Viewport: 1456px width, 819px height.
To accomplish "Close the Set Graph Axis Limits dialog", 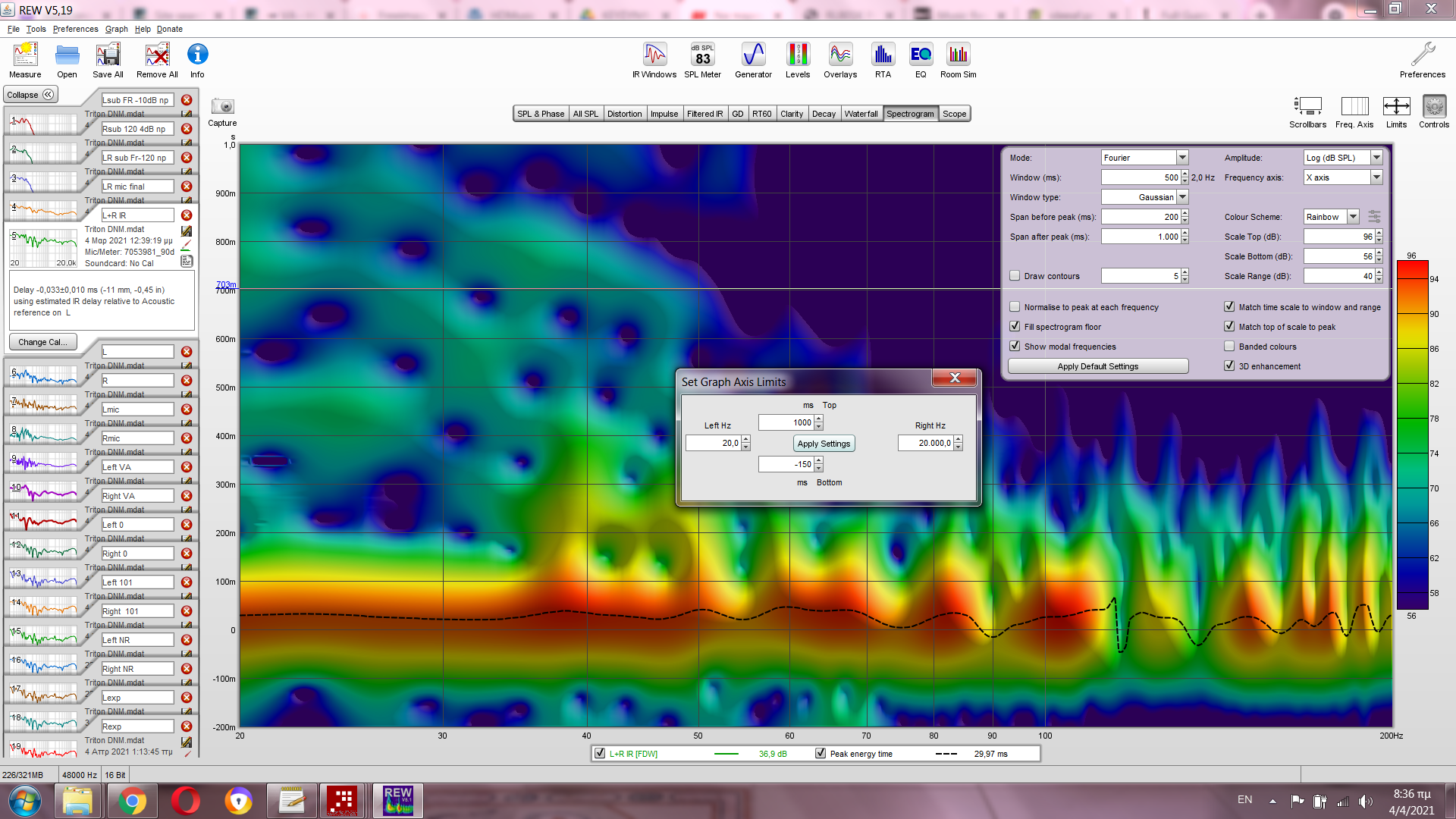I will [955, 378].
